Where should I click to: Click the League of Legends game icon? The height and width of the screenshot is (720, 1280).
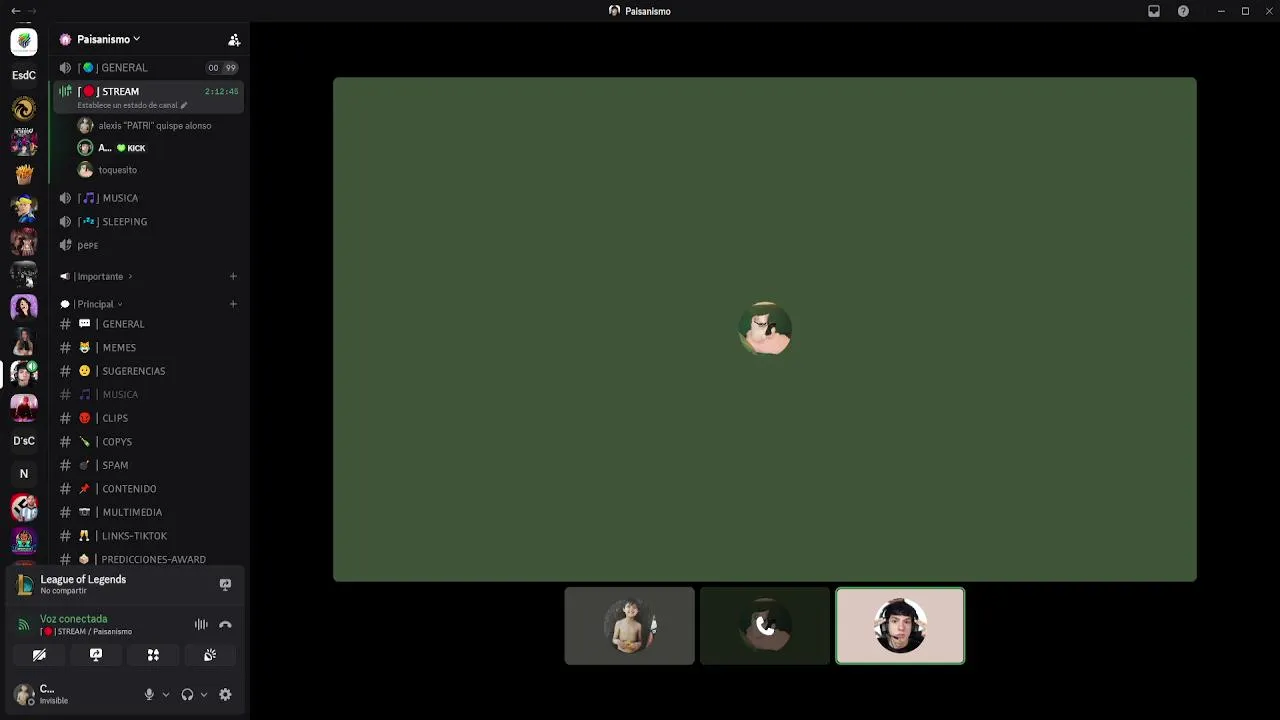coord(25,585)
